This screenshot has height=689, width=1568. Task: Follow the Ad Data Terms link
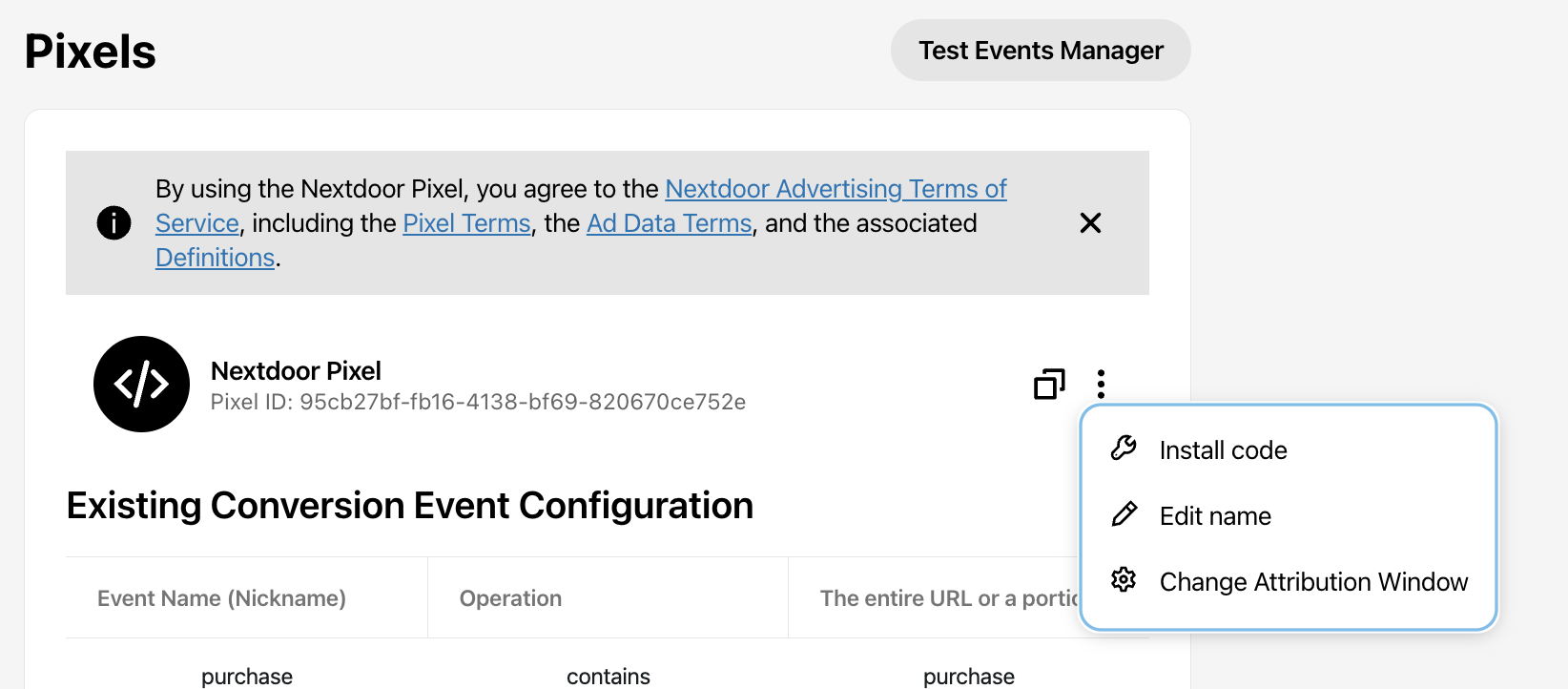(669, 223)
